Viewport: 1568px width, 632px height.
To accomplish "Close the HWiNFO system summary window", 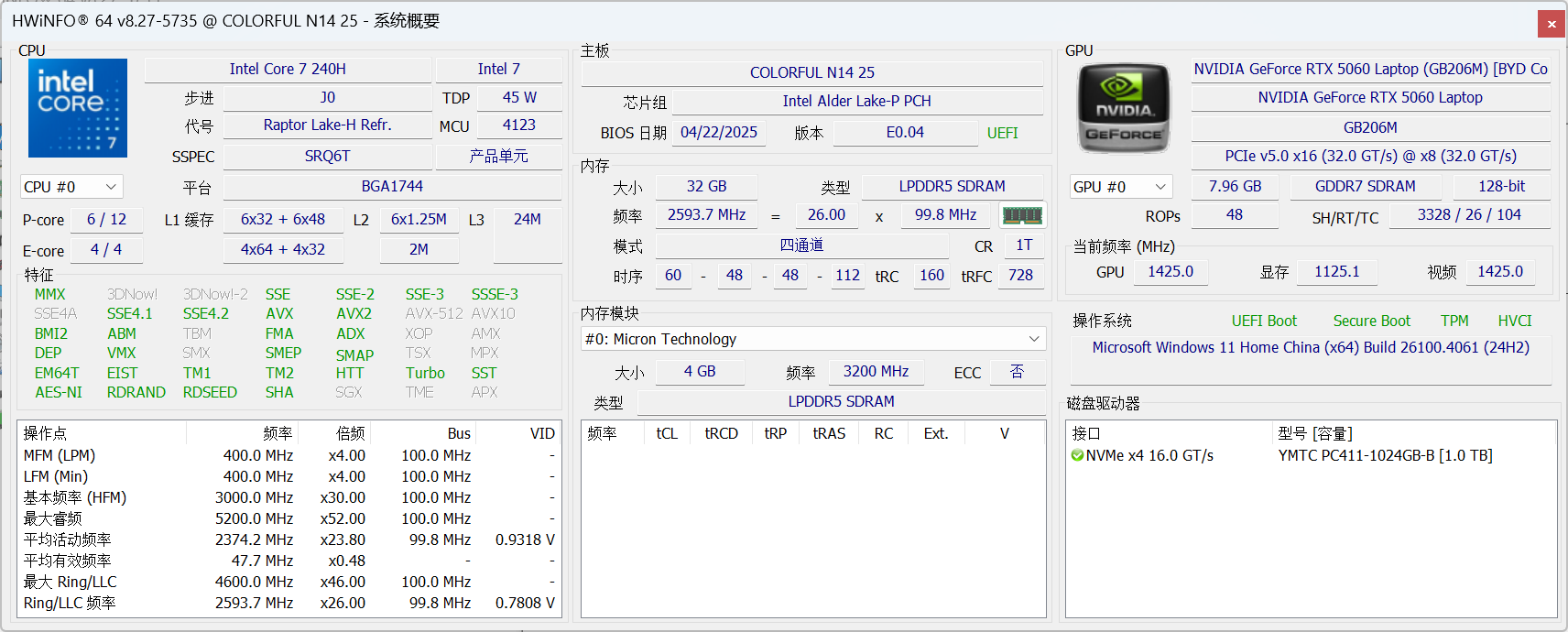I will [1552, 24].
